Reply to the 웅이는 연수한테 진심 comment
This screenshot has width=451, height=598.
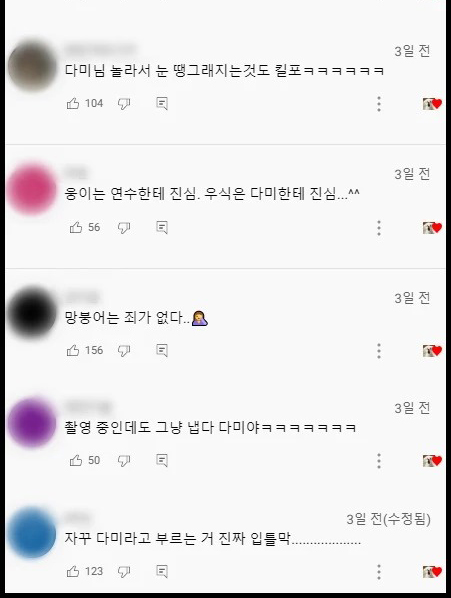[162, 227]
